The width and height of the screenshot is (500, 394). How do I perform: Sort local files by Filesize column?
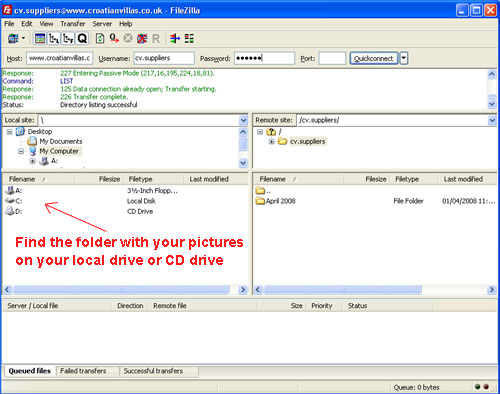coord(99,179)
